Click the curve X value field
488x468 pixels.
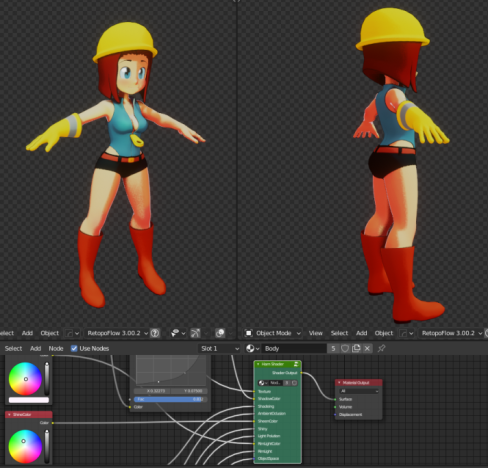pos(152,391)
